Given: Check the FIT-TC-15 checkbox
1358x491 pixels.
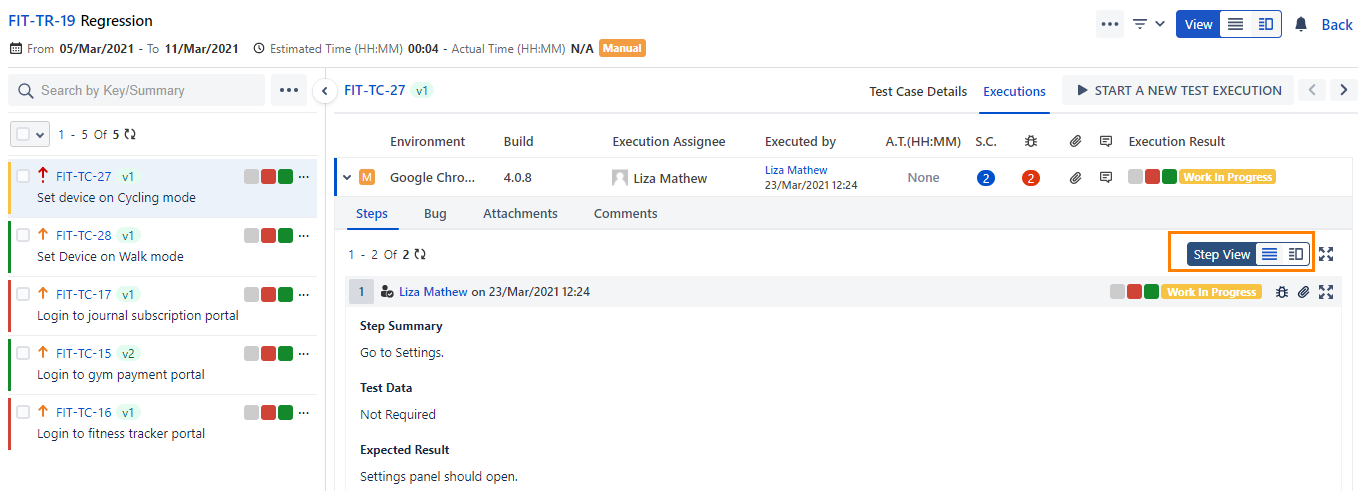Looking at the screenshot, I should [x=23, y=354].
